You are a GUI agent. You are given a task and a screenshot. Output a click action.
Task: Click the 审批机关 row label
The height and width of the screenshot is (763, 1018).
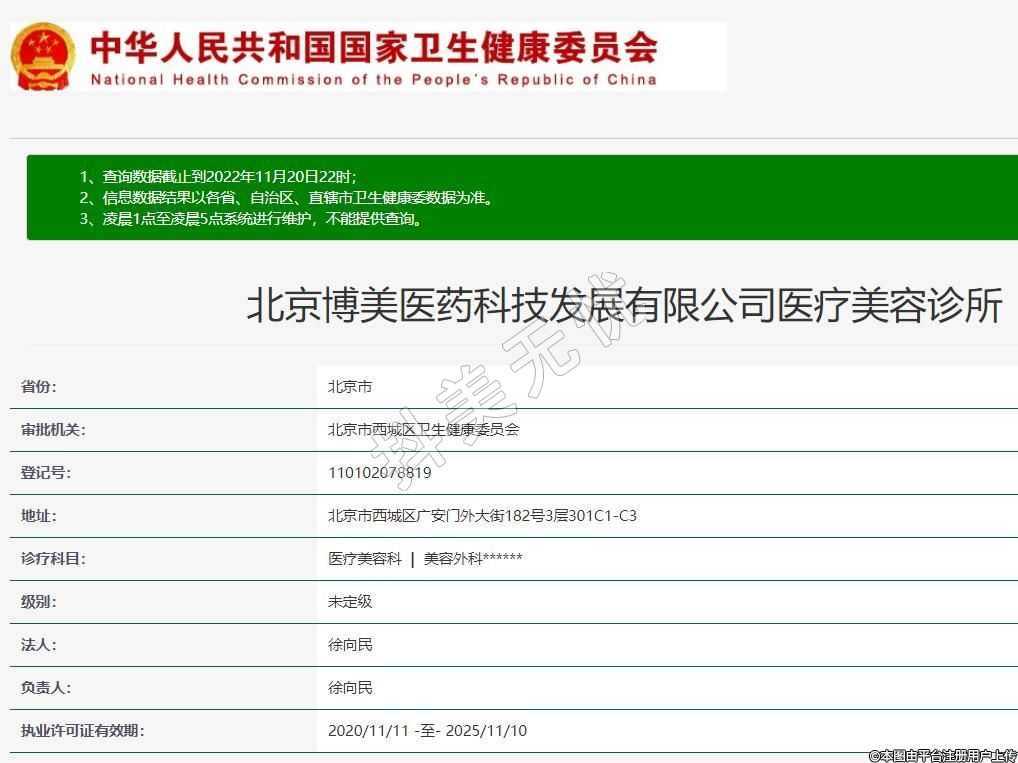(53, 430)
